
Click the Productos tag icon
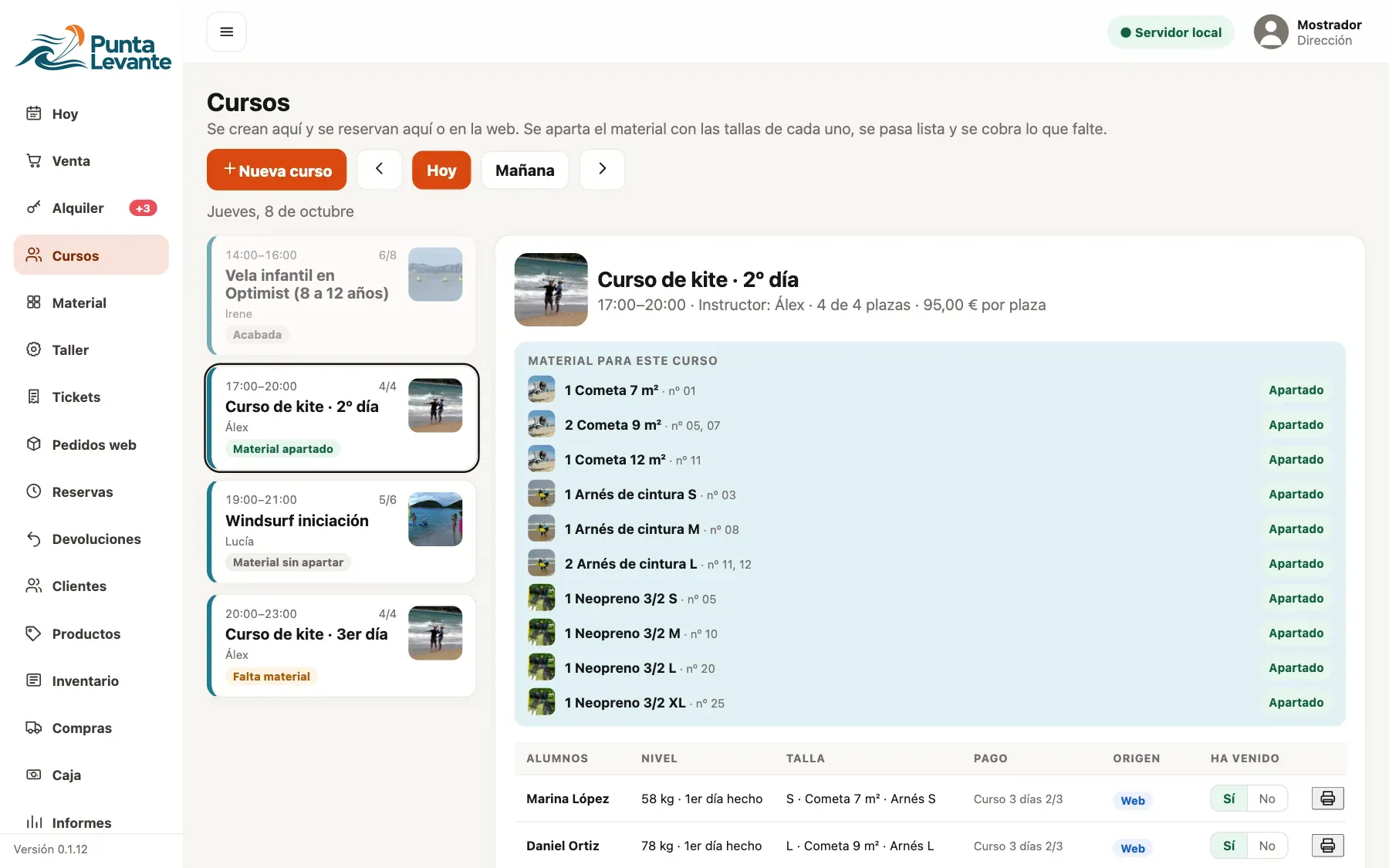coord(34,633)
